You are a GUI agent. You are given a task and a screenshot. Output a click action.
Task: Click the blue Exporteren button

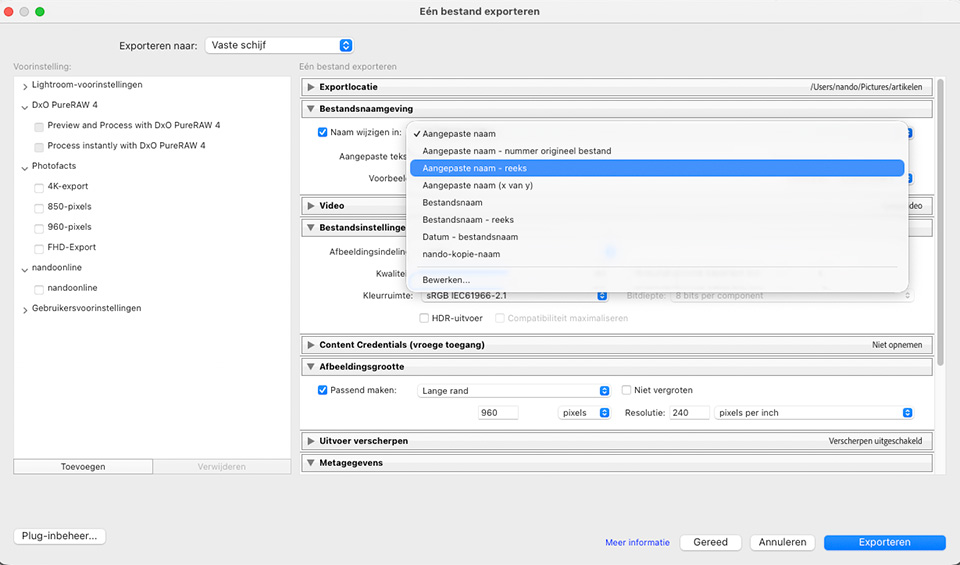pyautogui.click(x=884, y=542)
